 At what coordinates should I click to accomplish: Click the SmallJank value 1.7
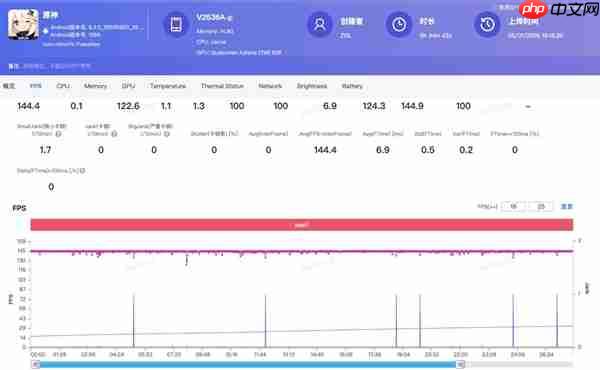pos(45,150)
